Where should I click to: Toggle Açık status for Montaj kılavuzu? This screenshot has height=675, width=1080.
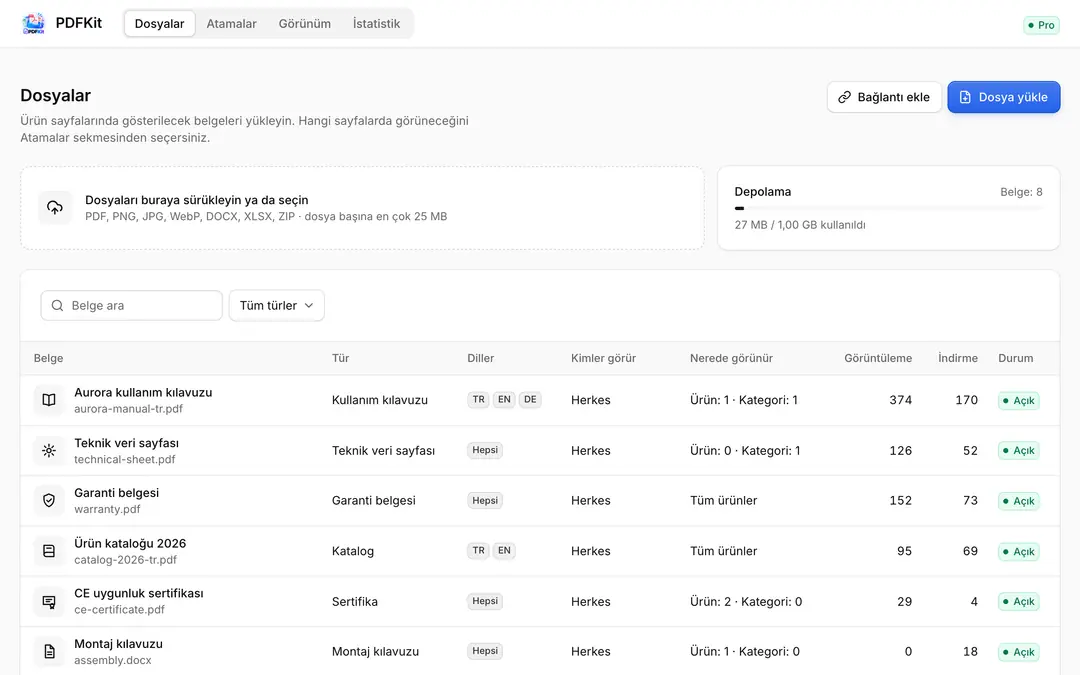coord(1019,652)
